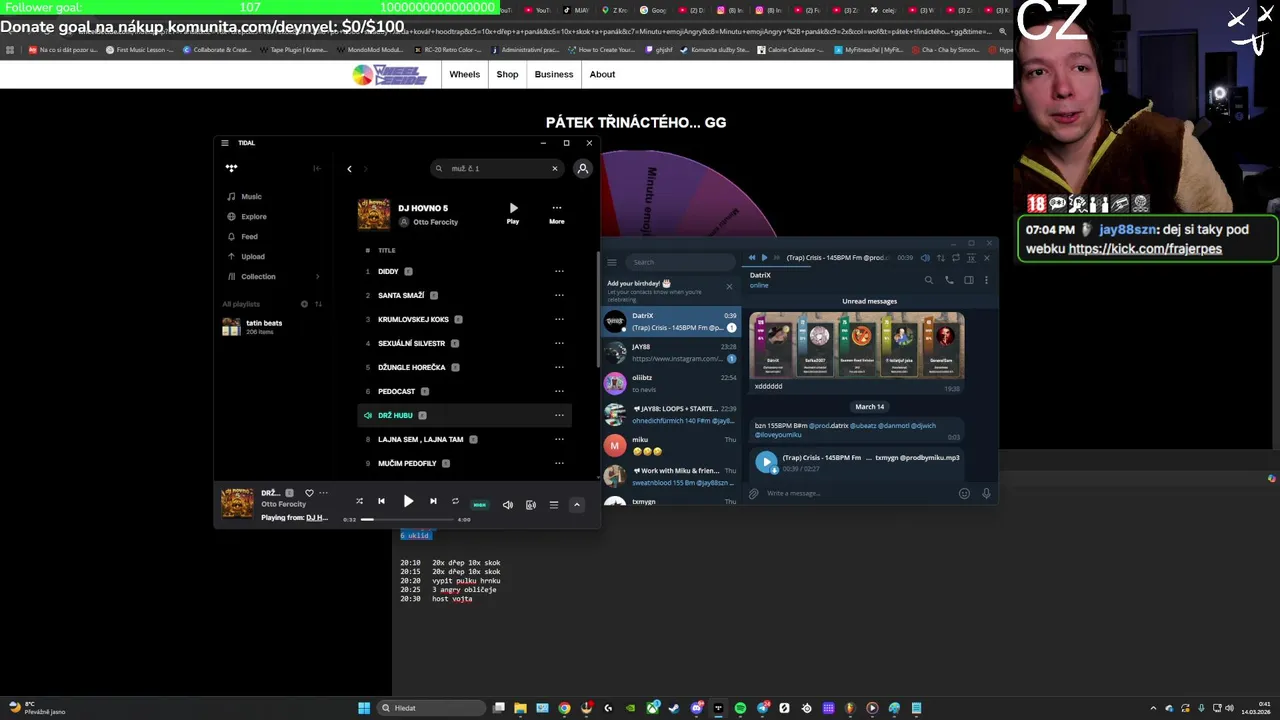Focus the Telegram Search field
This screenshot has height=720, width=1280.
click(x=680, y=262)
